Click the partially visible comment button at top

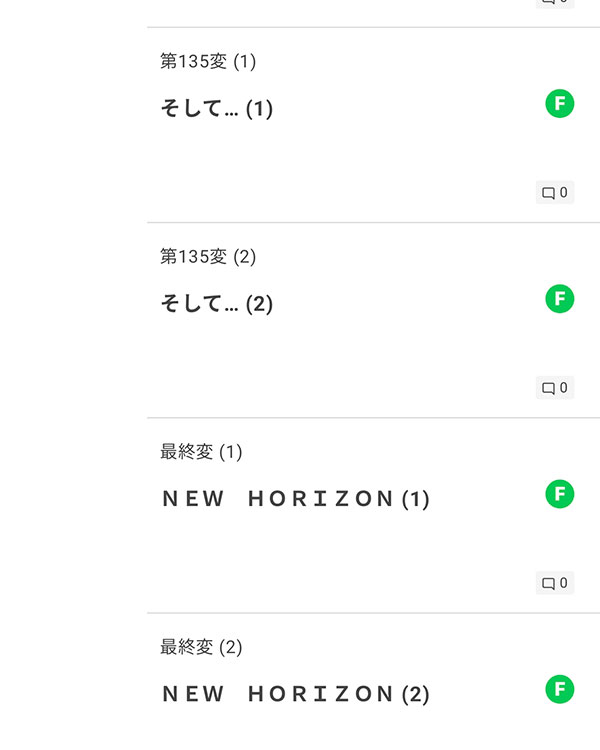pyautogui.click(x=555, y=3)
